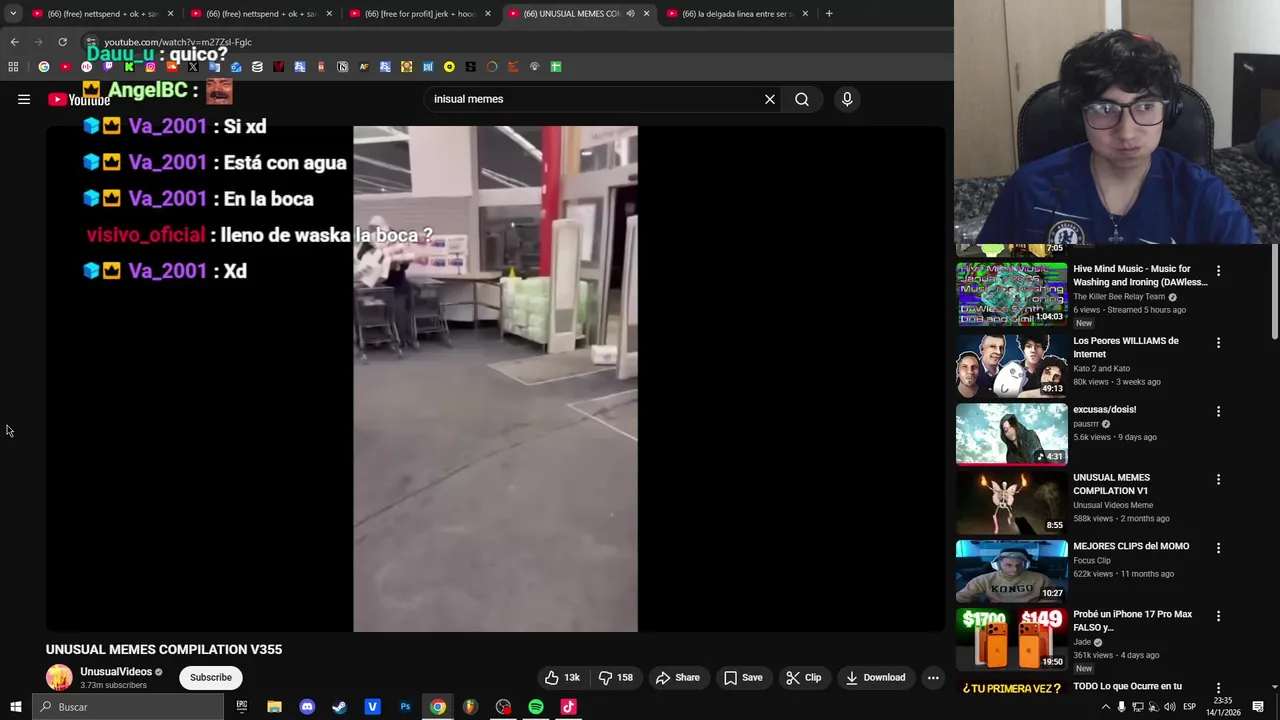
Task: Open TikTok app from the taskbar
Action: coord(568,707)
